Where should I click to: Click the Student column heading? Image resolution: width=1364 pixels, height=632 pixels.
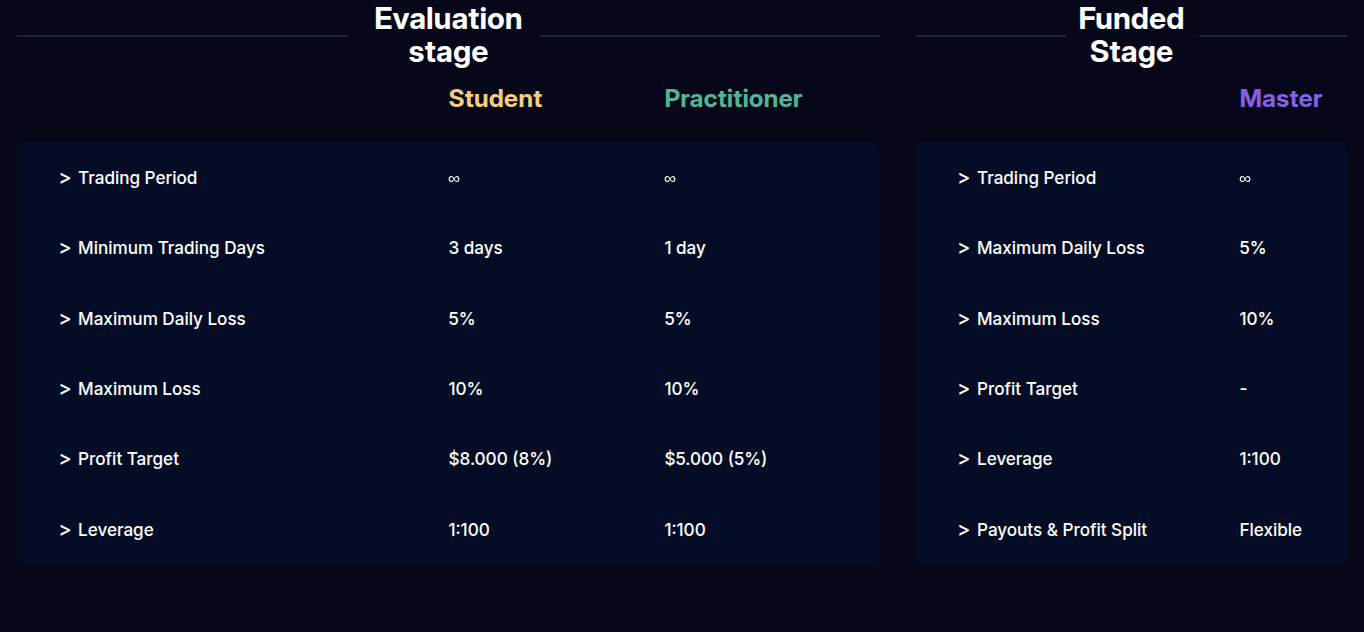495,99
